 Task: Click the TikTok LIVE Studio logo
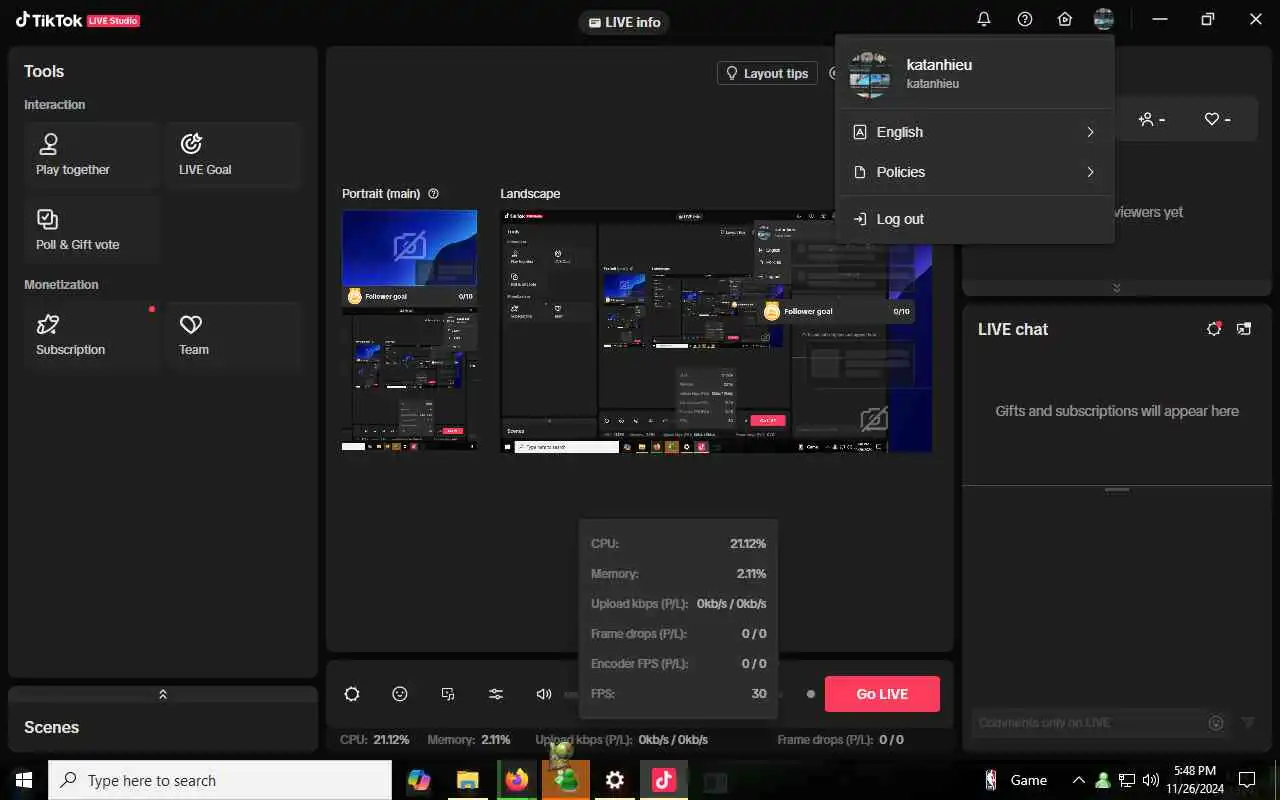78,20
